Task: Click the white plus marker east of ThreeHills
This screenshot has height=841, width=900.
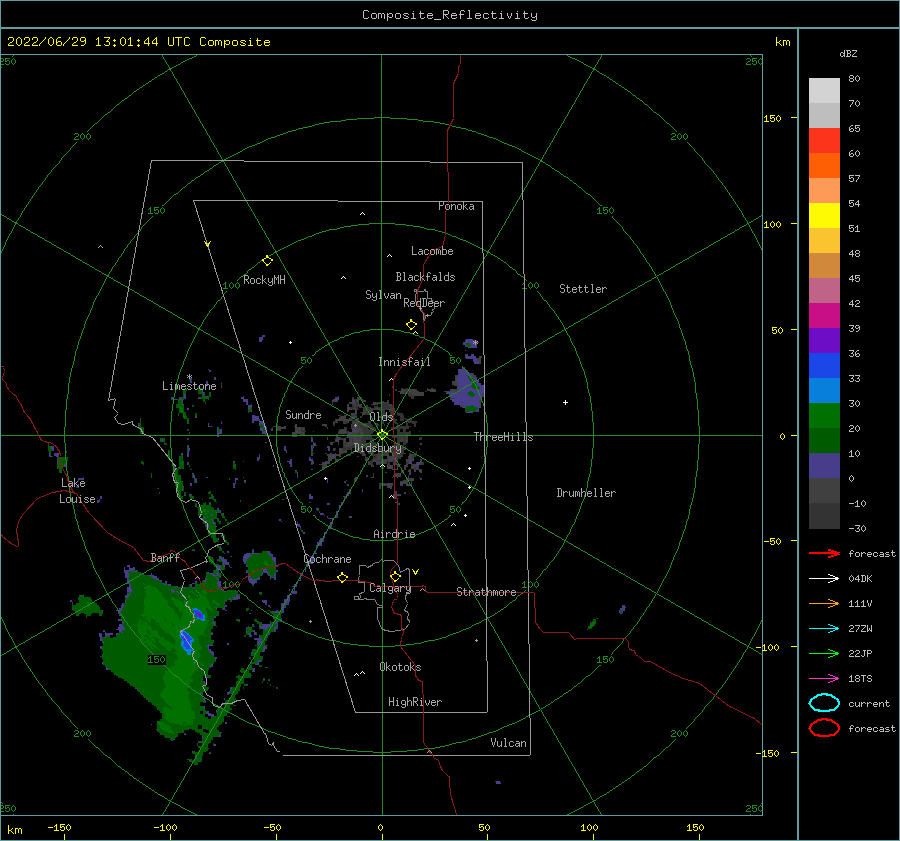Action: point(565,402)
